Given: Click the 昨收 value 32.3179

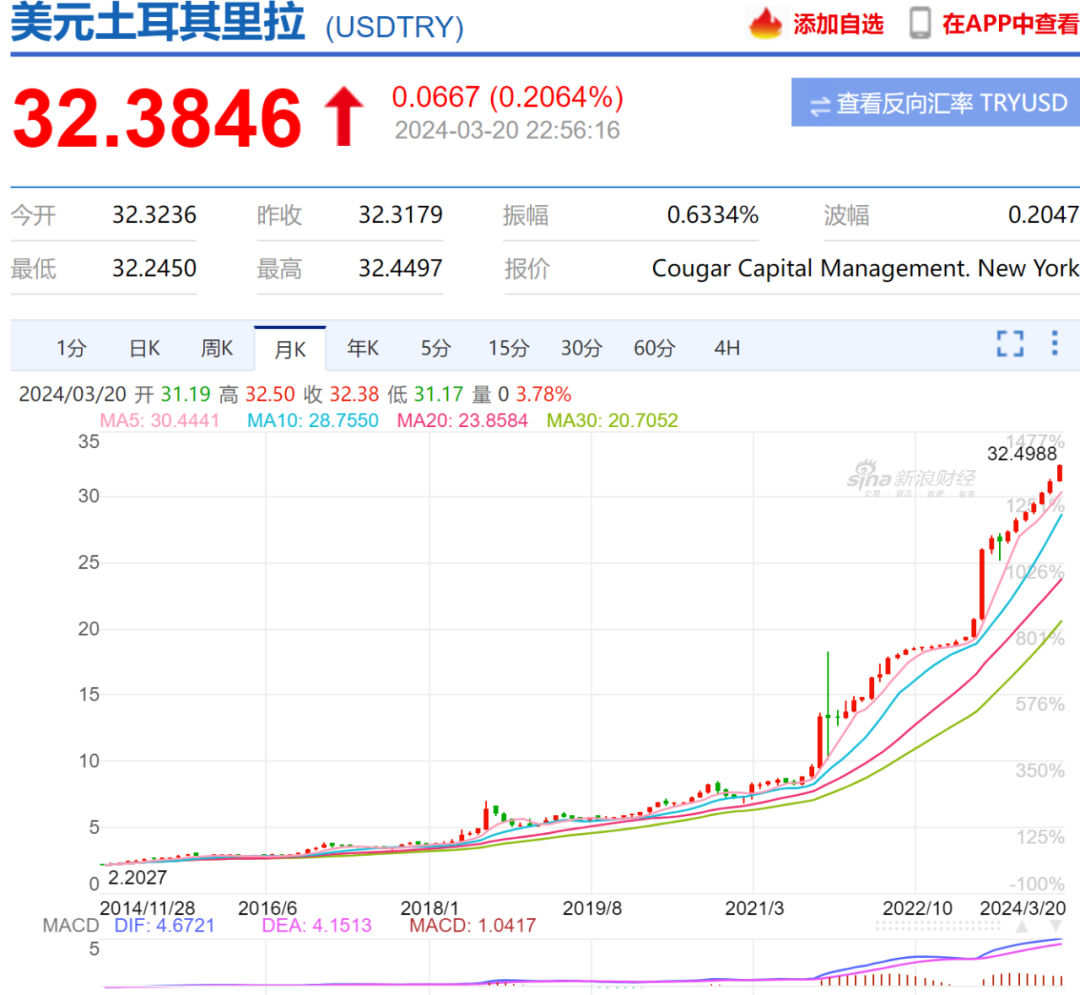Looking at the screenshot, I should click(400, 215).
